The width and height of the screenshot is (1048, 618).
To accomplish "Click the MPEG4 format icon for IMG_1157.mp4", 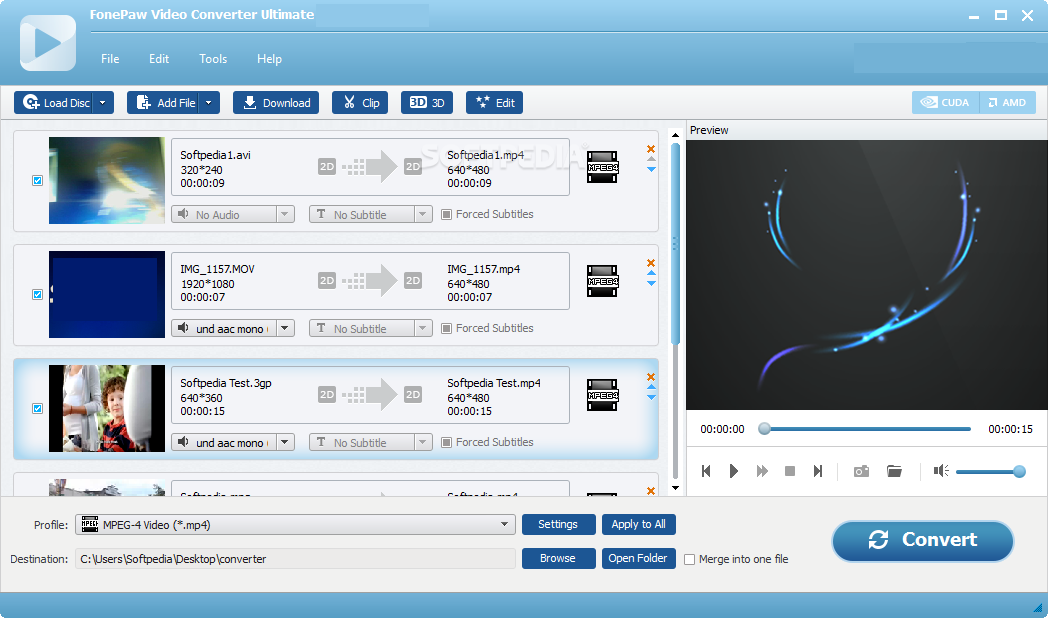I will pos(602,281).
